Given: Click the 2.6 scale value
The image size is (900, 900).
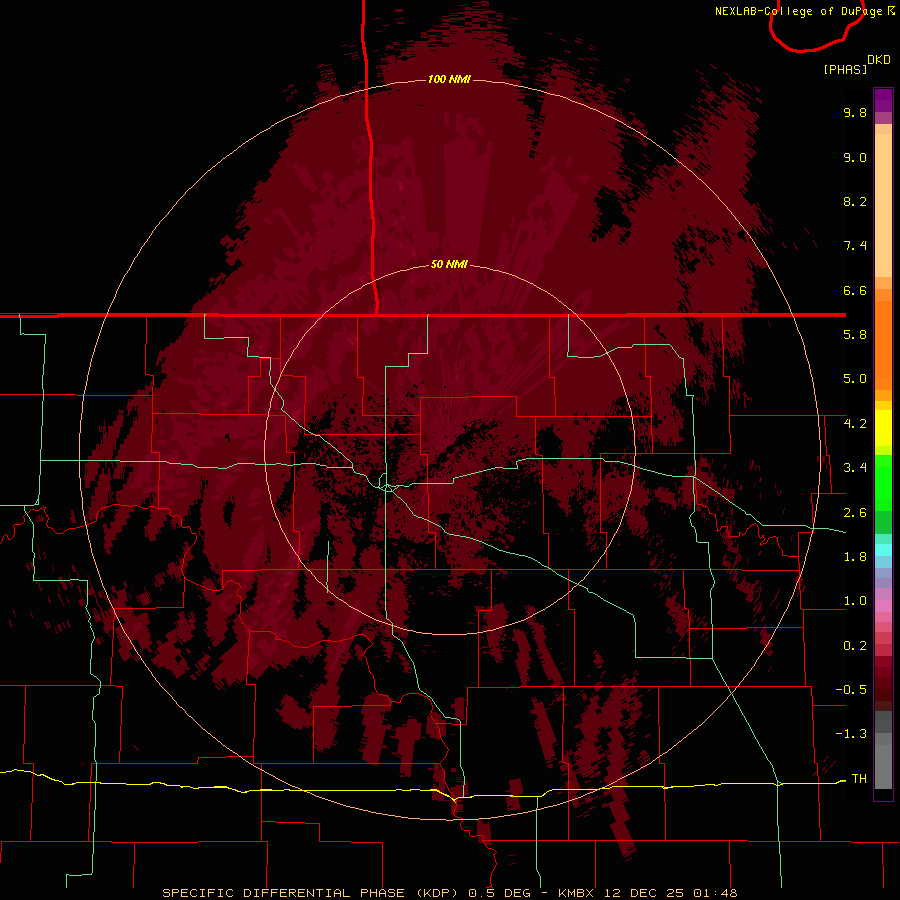Looking at the screenshot, I should pyautogui.click(x=855, y=513).
